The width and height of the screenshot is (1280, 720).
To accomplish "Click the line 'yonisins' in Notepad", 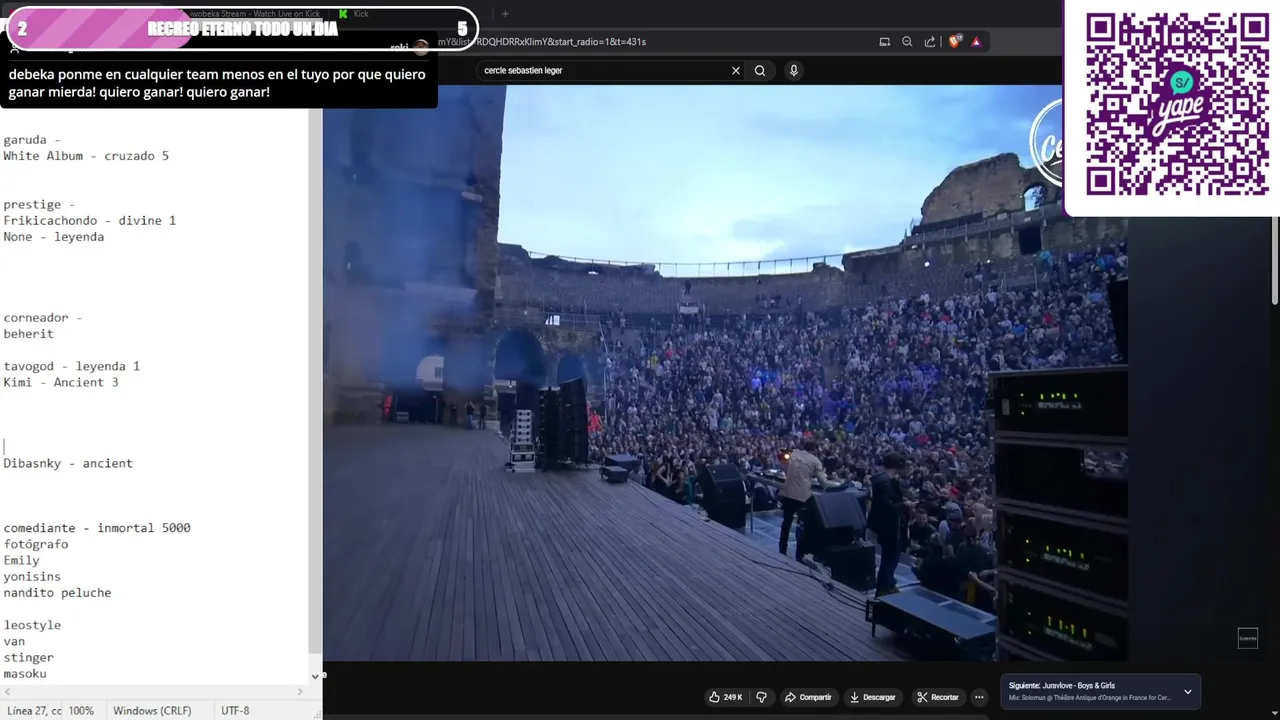I will 32,576.
